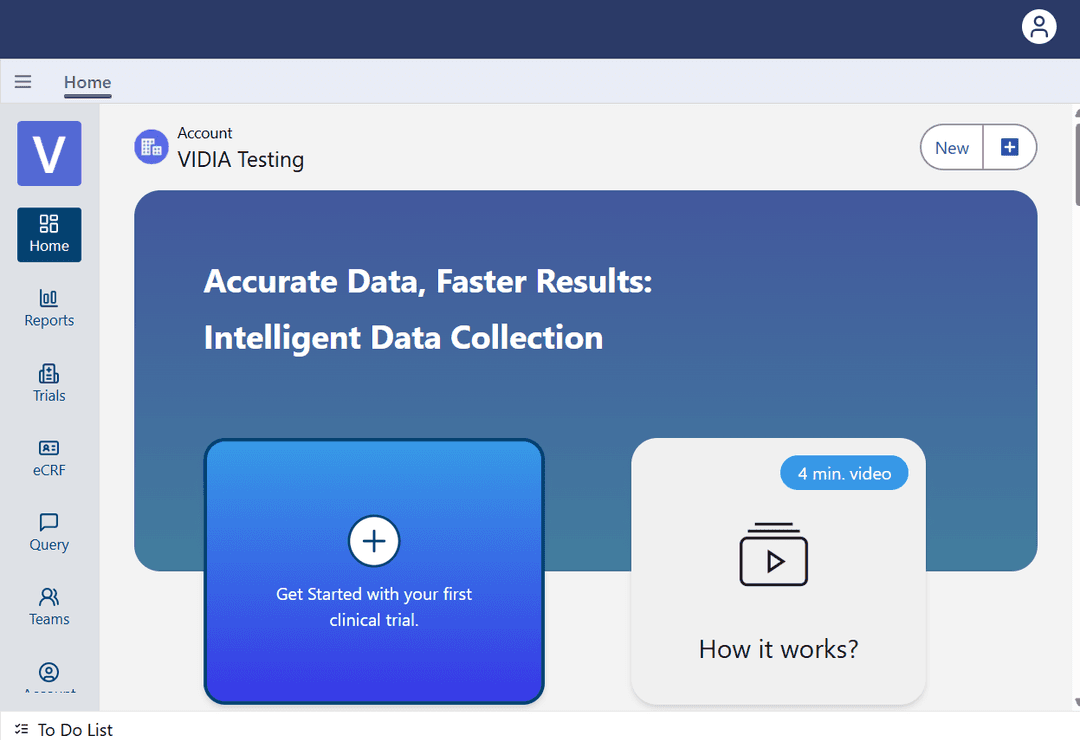
Task: Open the Trials section
Action: click(x=49, y=383)
